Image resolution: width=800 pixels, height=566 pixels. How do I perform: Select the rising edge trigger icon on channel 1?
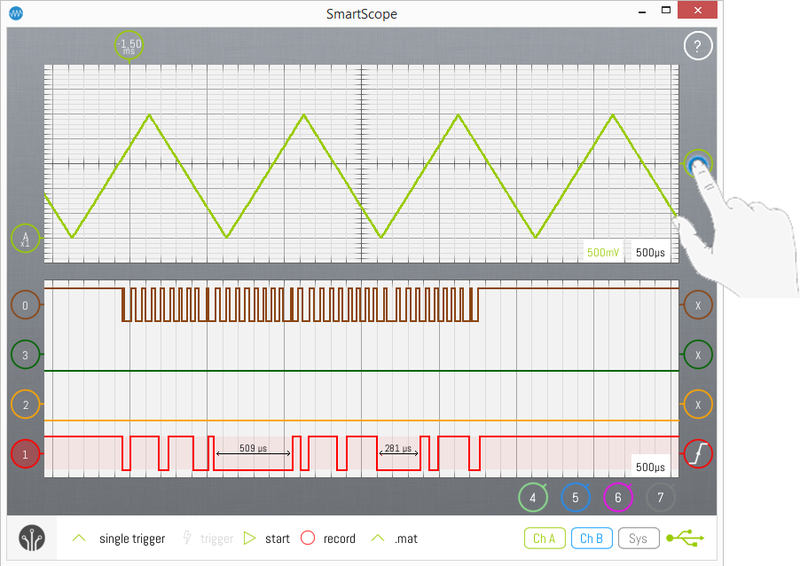697,455
